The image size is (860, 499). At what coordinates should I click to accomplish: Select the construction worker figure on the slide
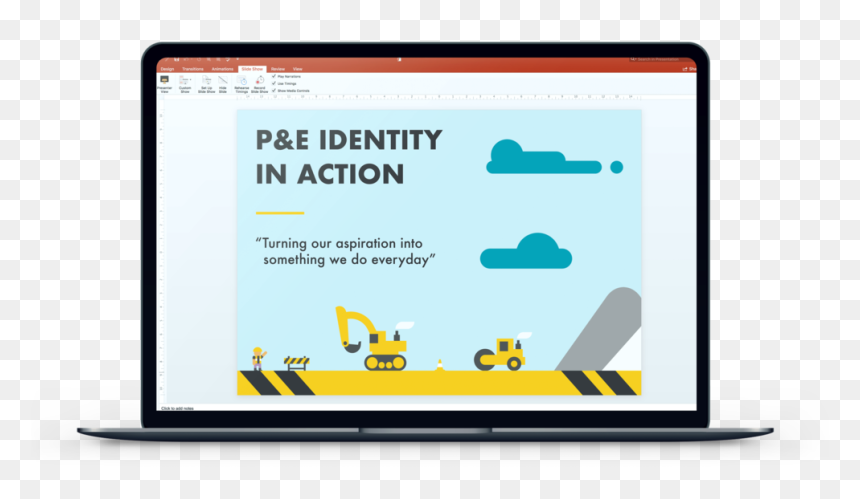(258, 359)
